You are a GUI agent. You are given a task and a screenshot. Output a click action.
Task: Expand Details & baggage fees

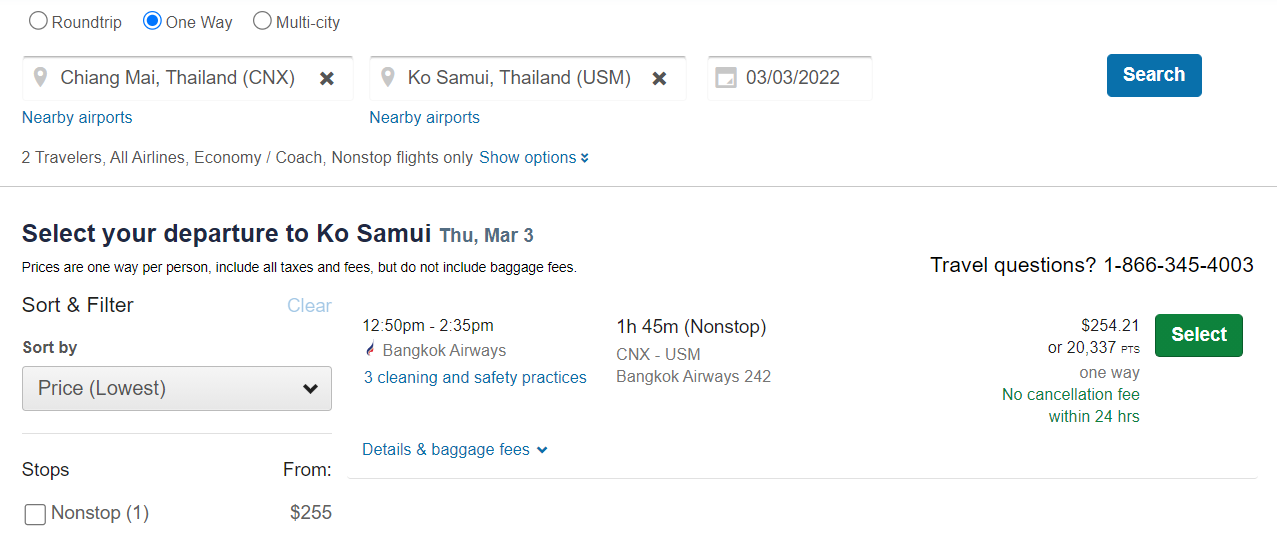455,450
